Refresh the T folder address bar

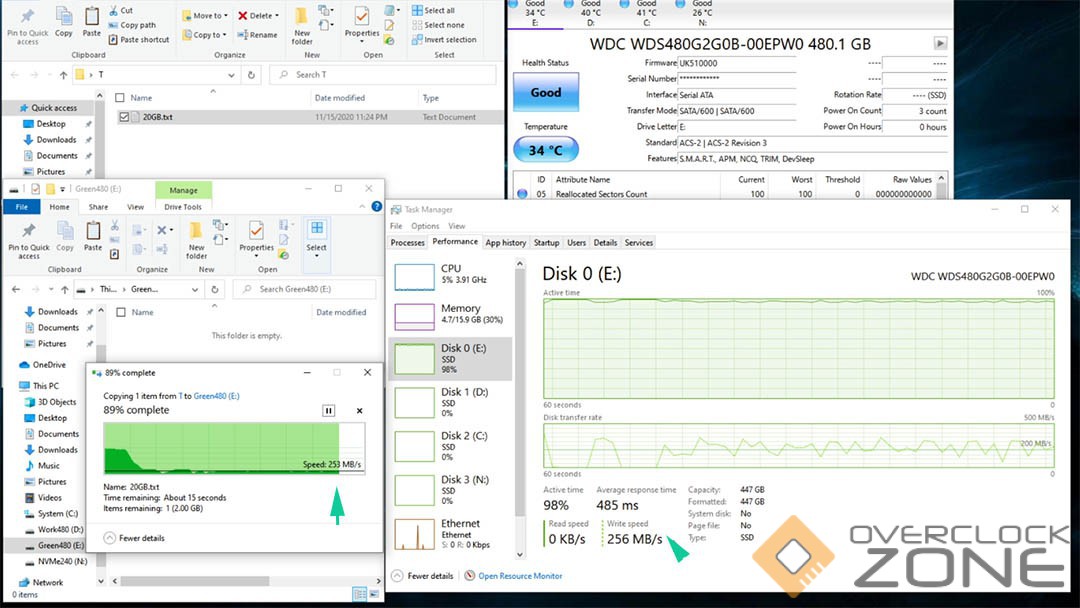click(251, 75)
